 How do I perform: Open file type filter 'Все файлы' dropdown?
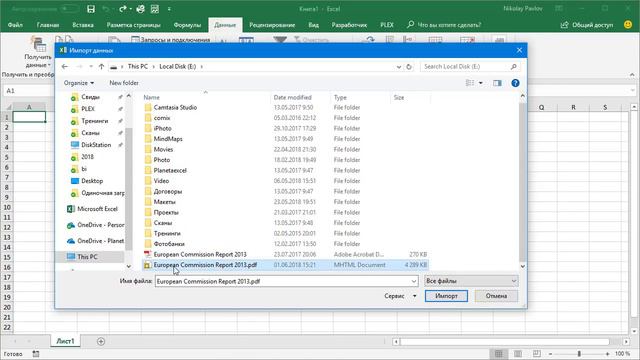click(471, 281)
